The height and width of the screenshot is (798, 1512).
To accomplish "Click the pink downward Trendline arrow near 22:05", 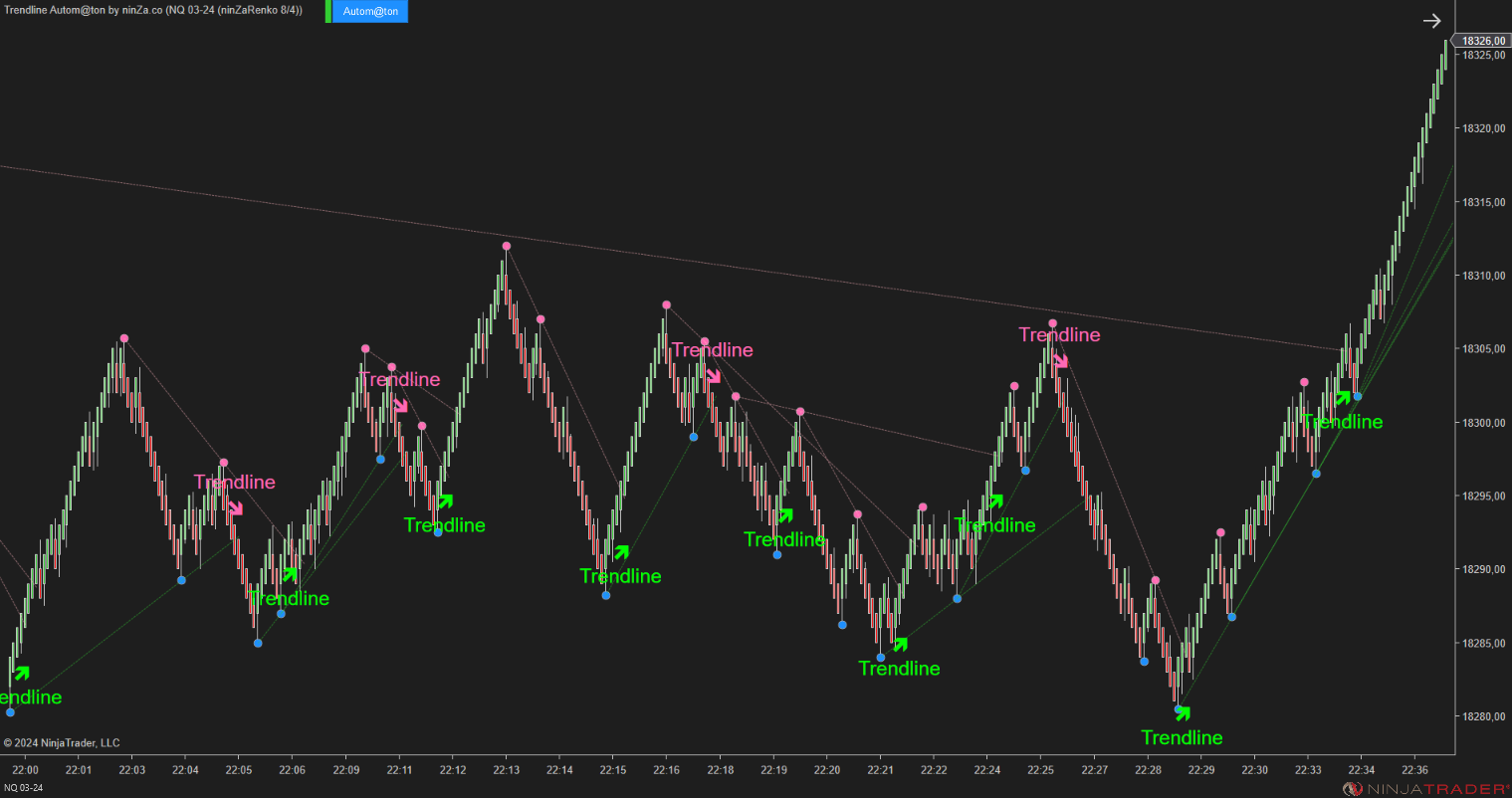I will tap(236, 509).
